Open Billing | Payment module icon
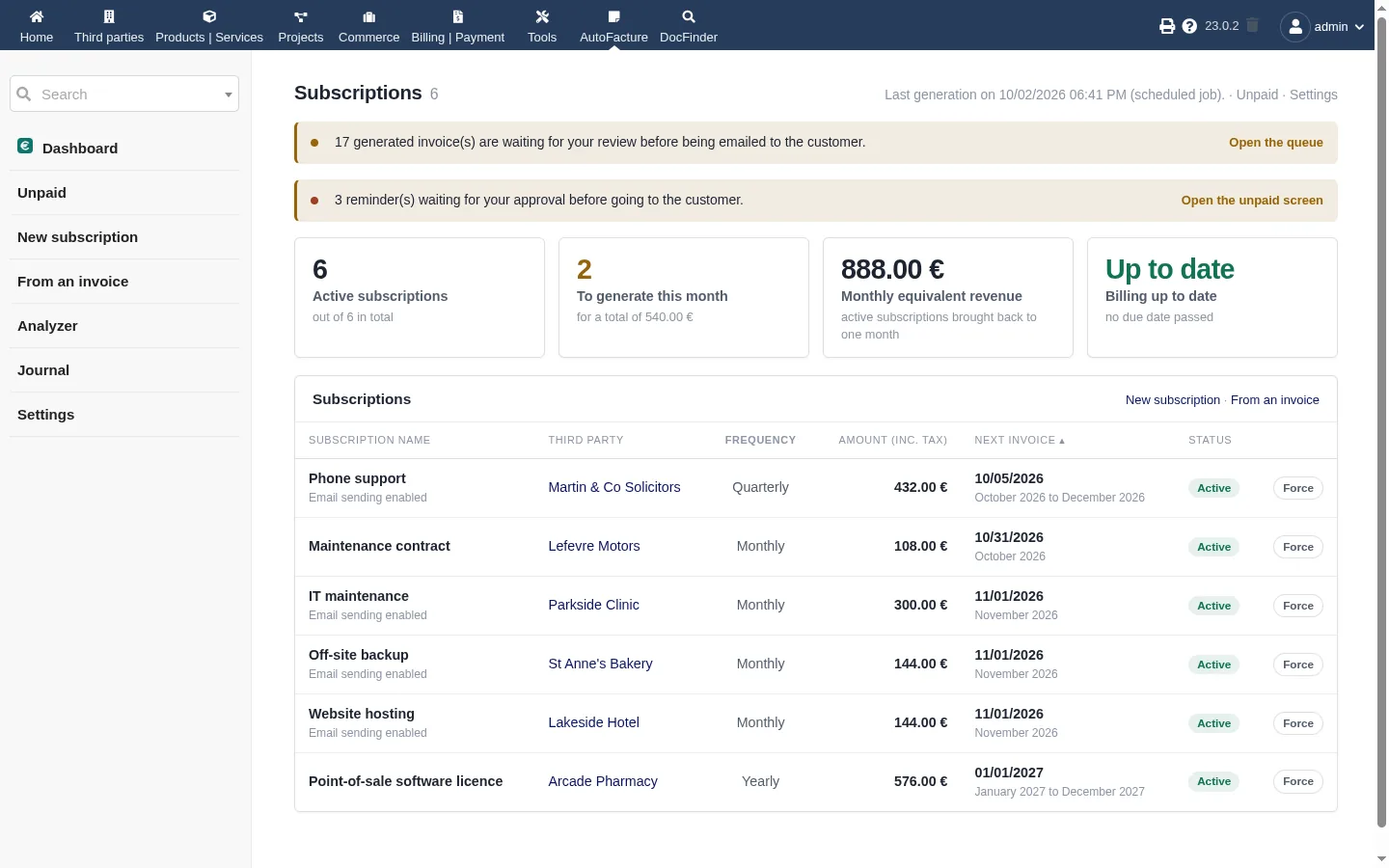1389x868 pixels. point(458,16)
